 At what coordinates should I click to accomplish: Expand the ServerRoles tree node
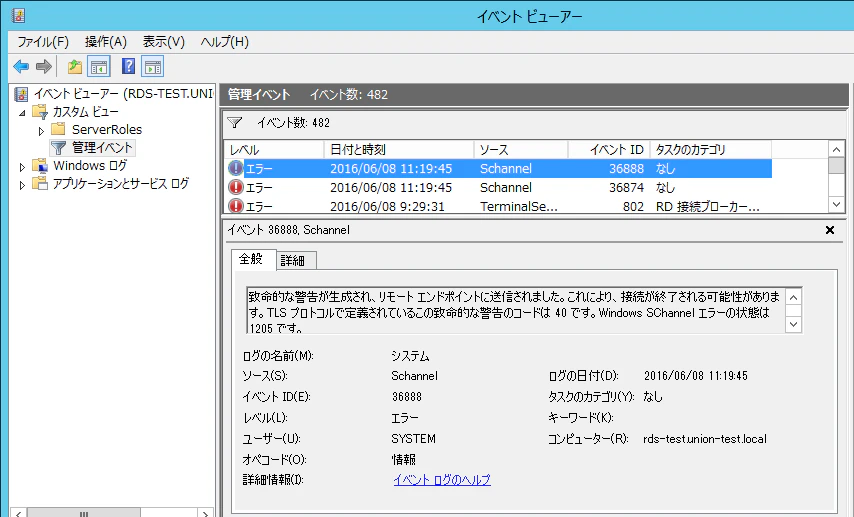coord(41,131)
